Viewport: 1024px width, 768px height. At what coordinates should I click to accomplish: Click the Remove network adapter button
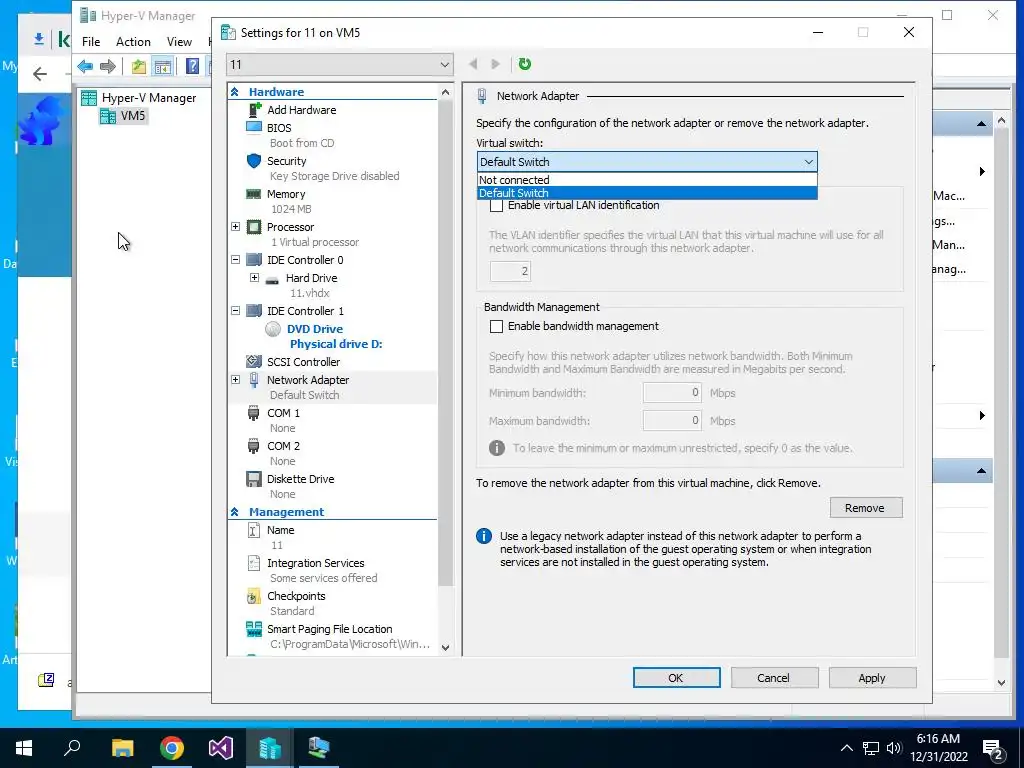point(865,507)
